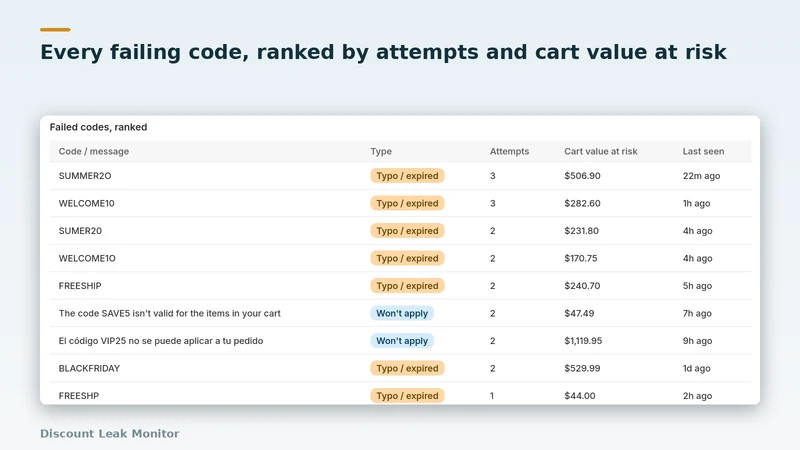This screenshot has height=450, width=800.
Task: Select the BLACKFRIDAY code cell
Action: tap(89, 368)
